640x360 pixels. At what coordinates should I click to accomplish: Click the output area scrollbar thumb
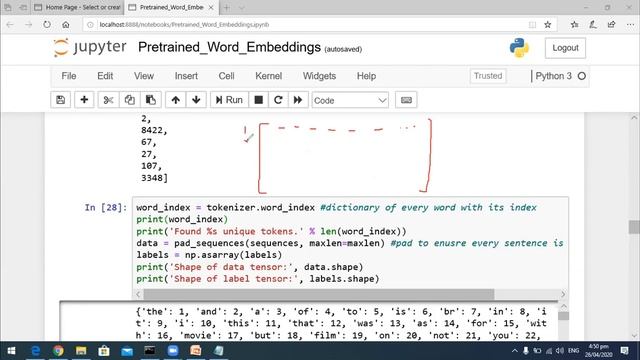(x=563, y=316)
